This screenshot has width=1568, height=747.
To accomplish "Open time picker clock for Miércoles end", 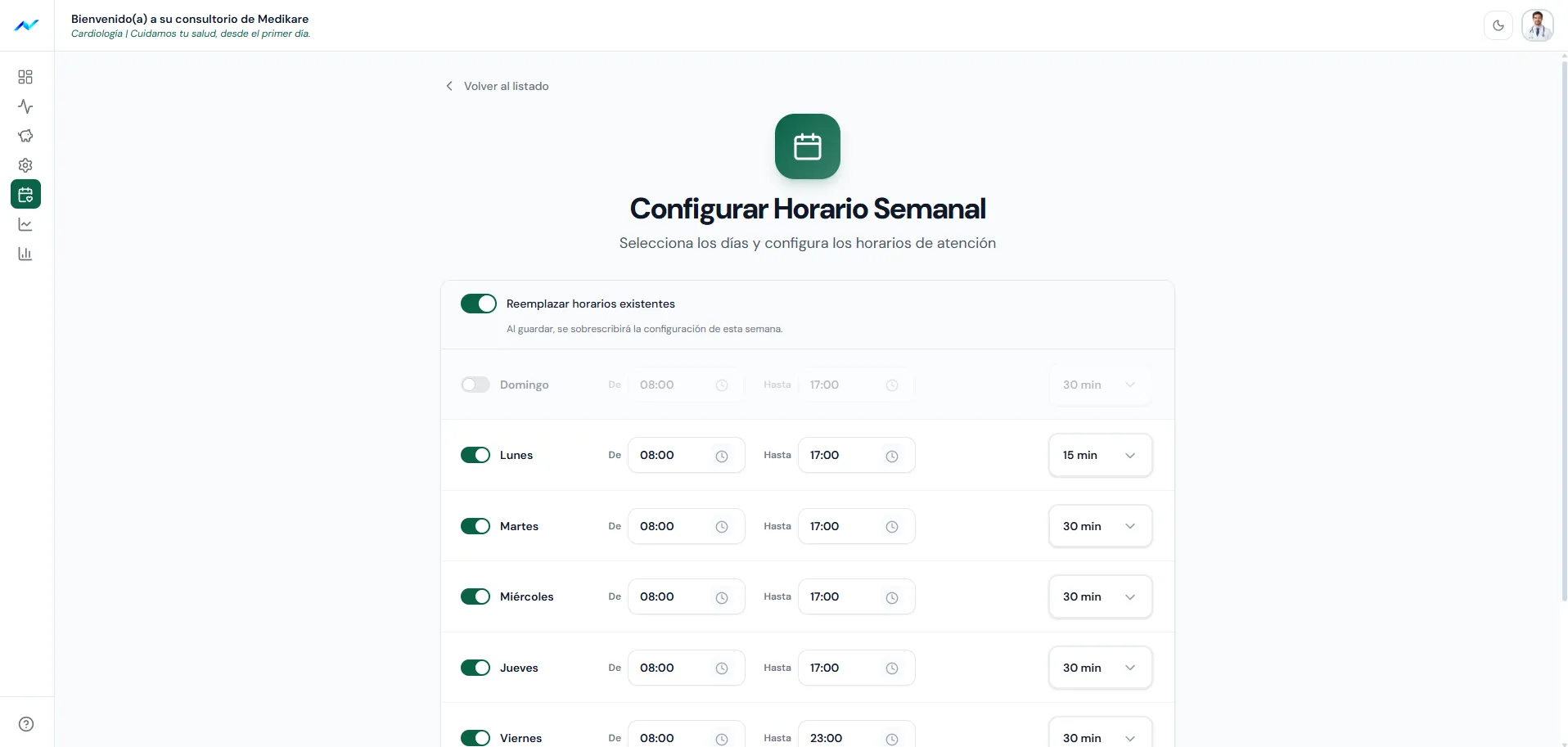I will (892, 597).
